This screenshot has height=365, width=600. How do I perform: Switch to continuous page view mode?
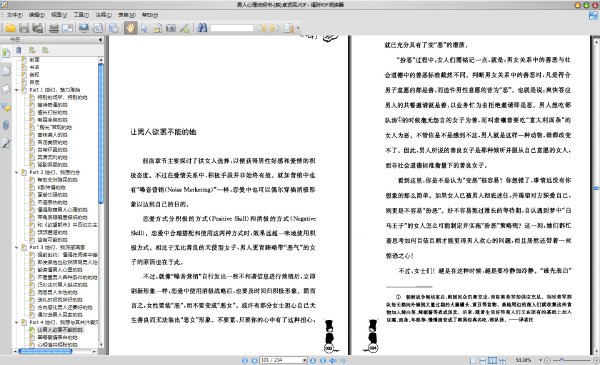(x=483, y=360)
